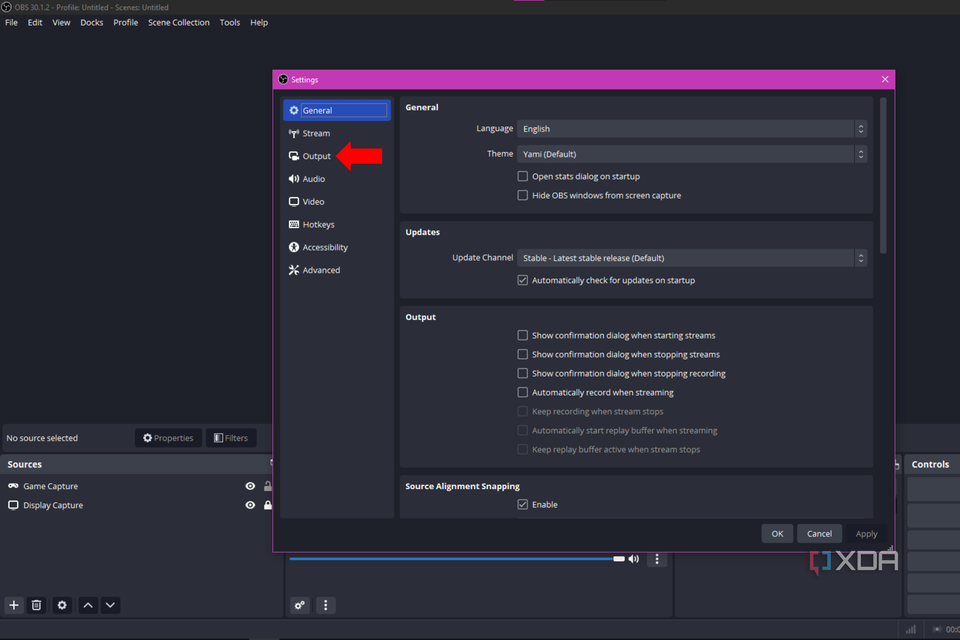Expand the Update Channel dropdown

click(x=692, y=258)
